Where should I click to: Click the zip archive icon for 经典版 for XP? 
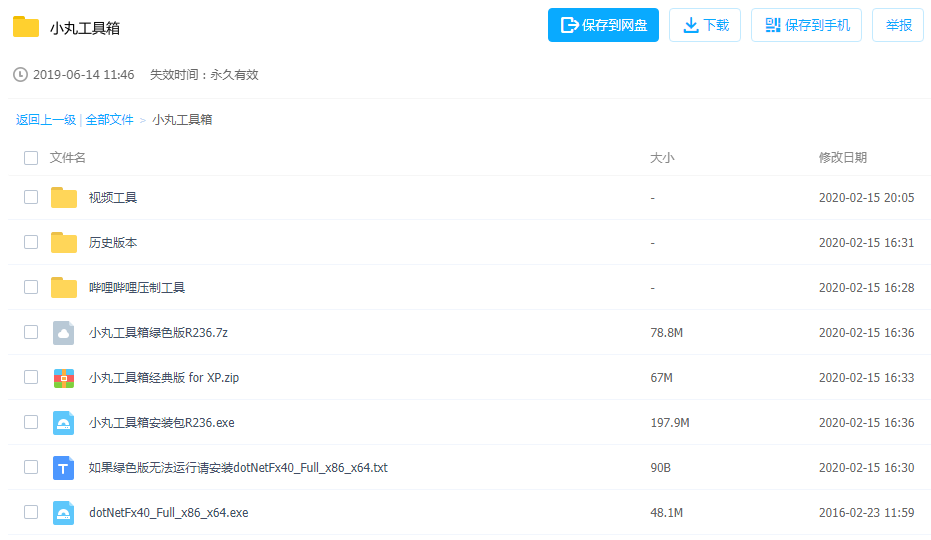point(64,378)
